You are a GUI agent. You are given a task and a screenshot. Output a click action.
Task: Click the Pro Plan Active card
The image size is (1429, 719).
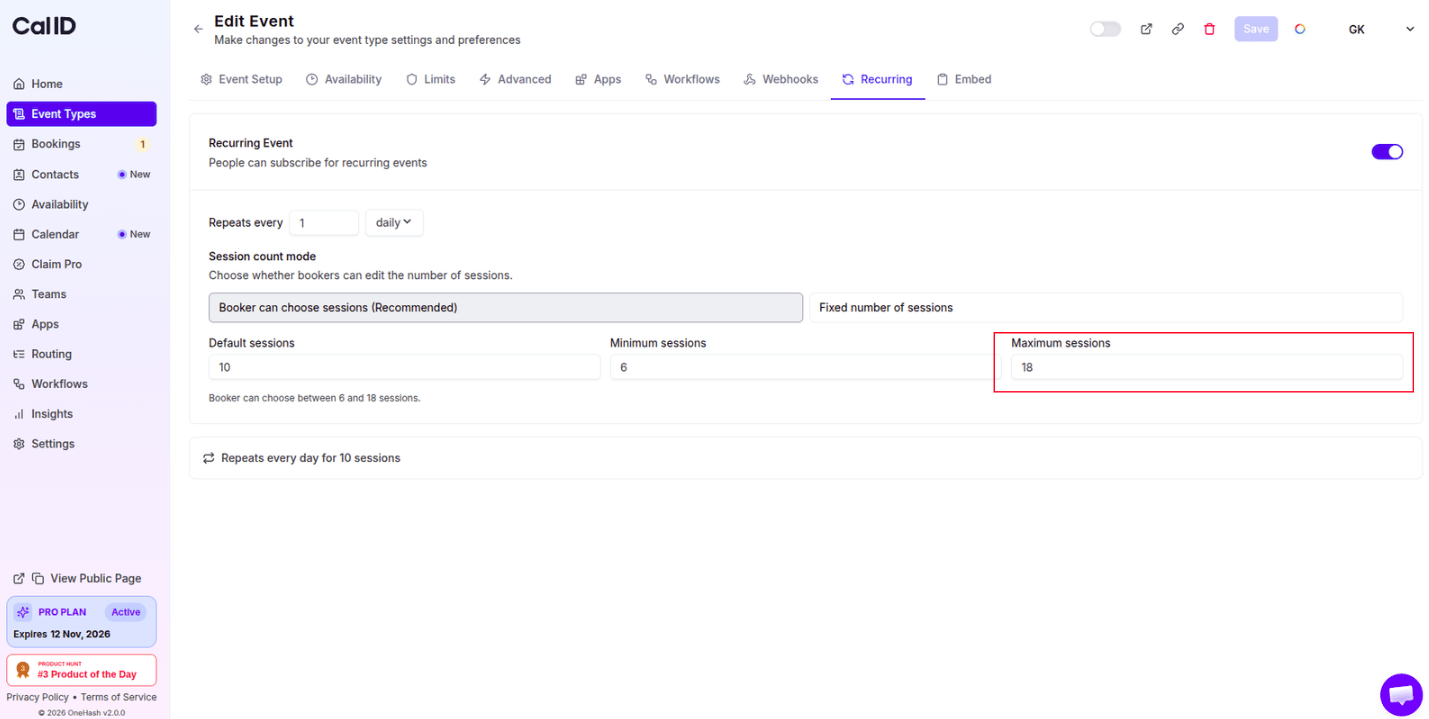click(81, 622)
